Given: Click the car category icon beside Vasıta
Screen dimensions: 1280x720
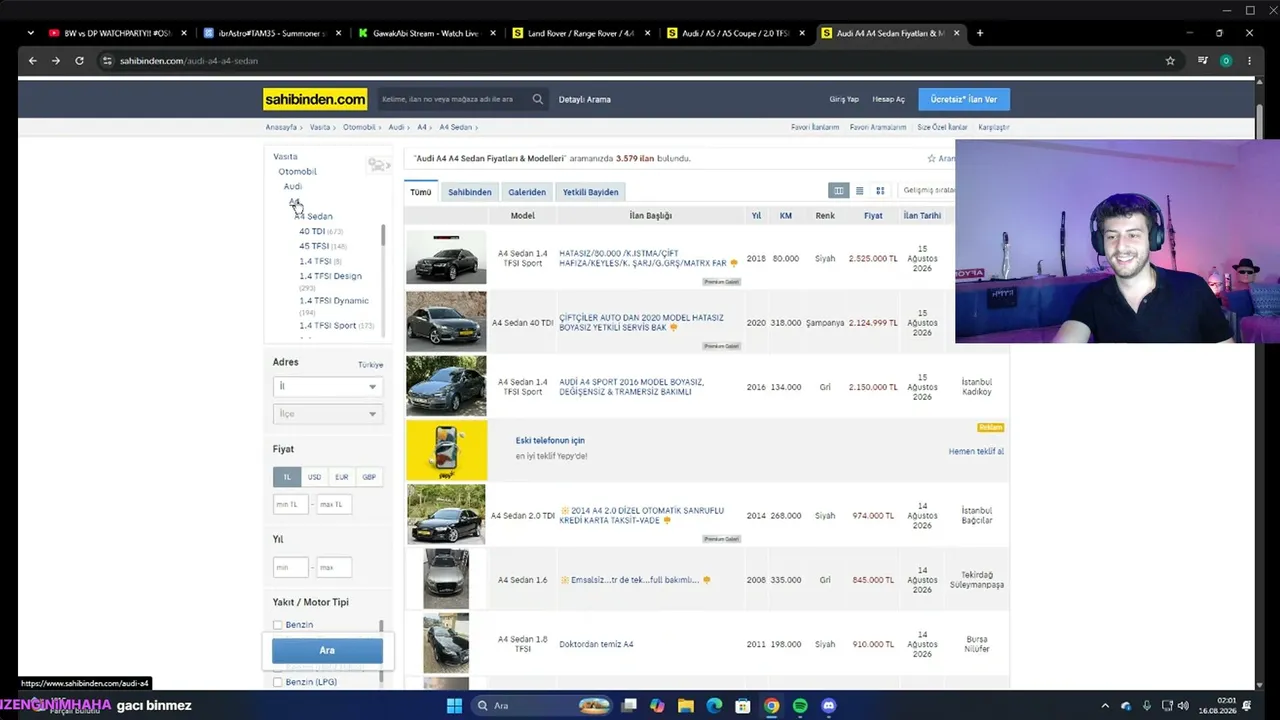Looking at the screenshot, I should (378, 164).
